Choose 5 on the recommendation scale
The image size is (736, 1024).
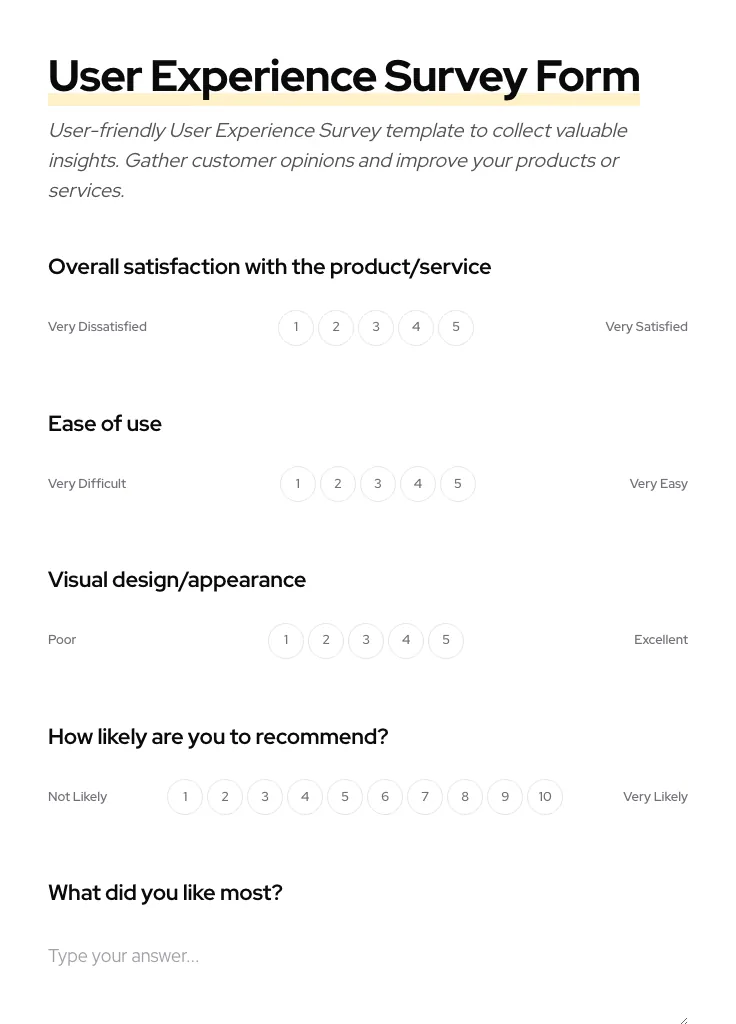coord(345,796)
